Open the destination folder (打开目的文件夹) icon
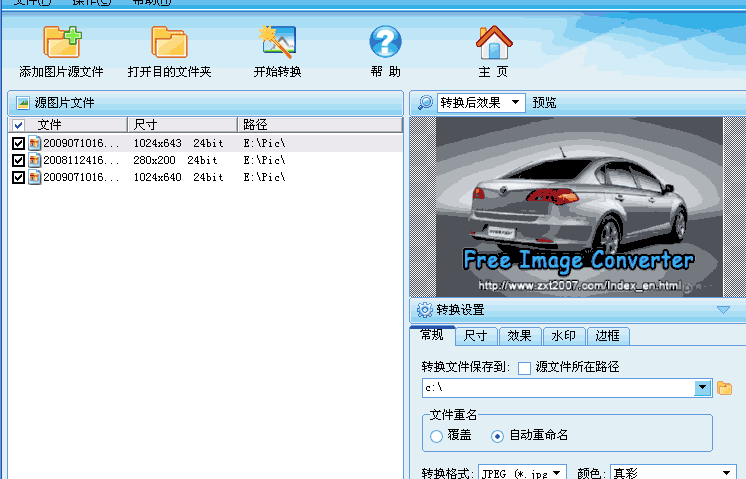The image size is (746, 479). coord(169,42)
